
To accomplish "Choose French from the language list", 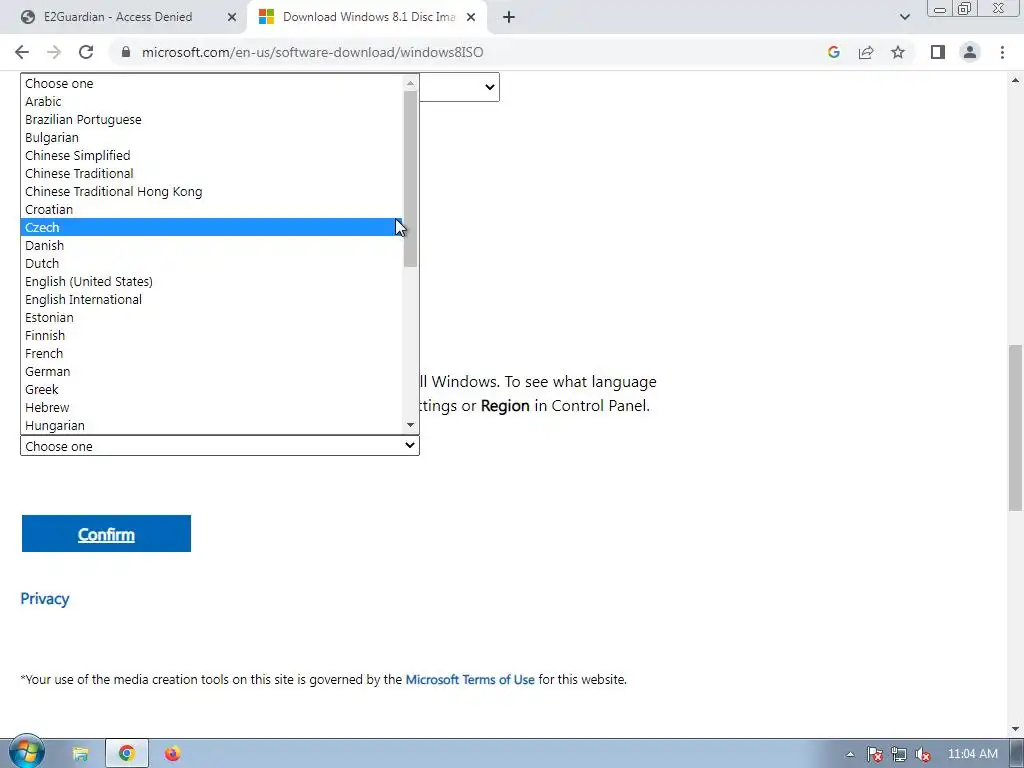I will [212, 353].
